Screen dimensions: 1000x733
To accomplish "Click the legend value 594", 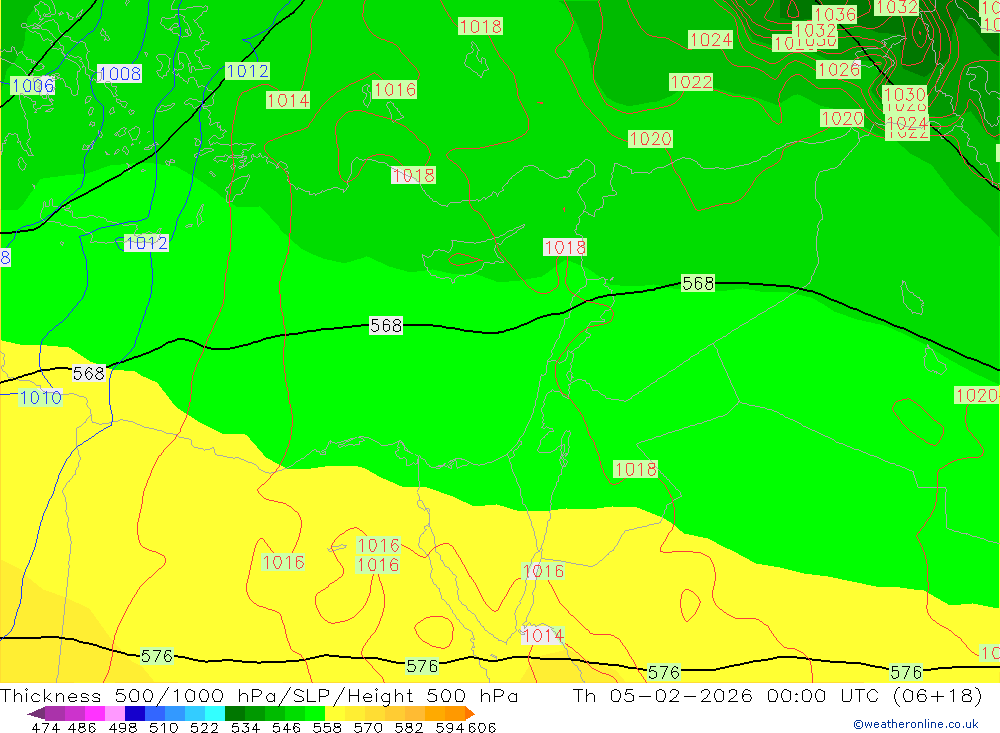I will click(450, 727).
